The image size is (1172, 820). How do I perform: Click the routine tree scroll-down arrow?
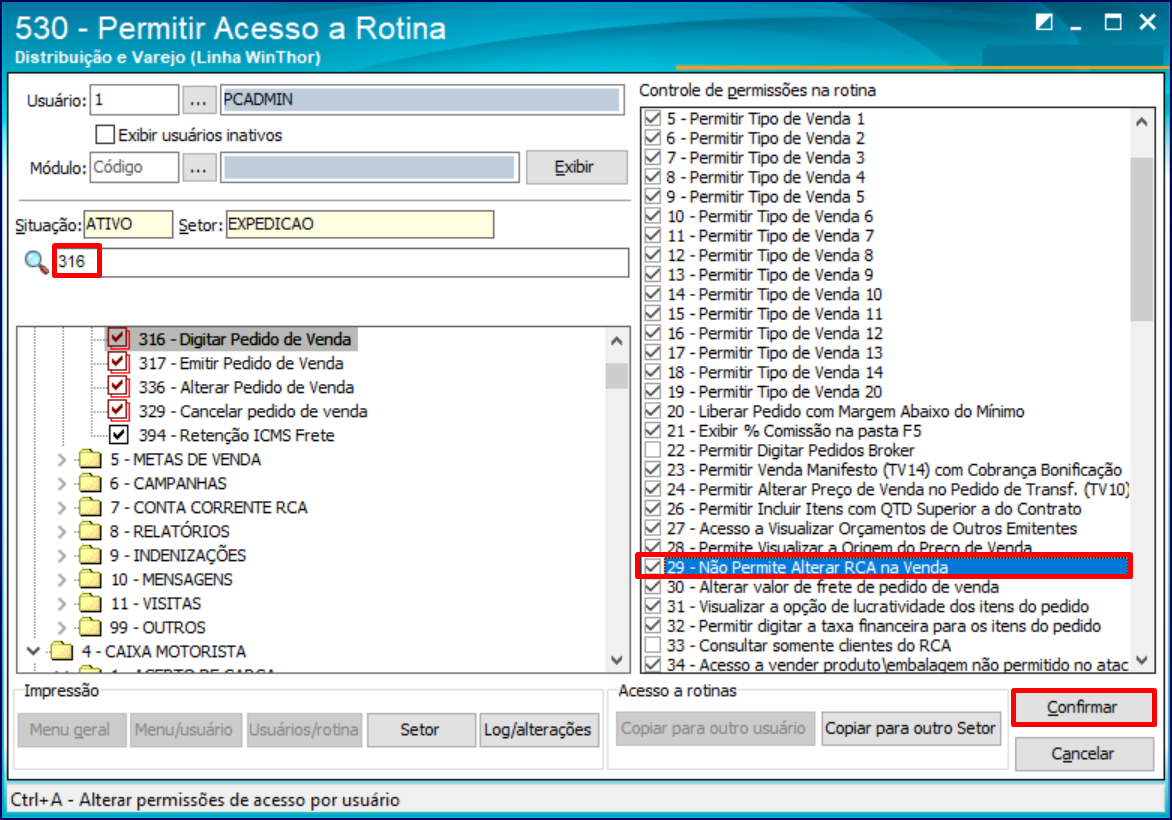[617, 660]
